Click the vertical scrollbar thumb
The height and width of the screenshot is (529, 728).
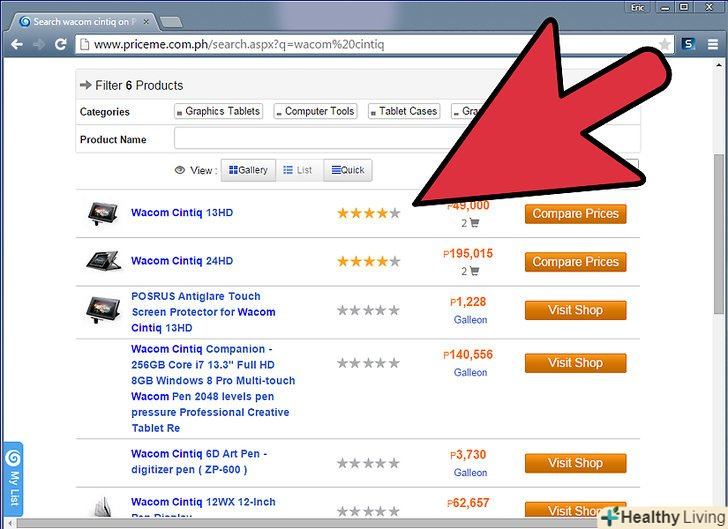719,234
